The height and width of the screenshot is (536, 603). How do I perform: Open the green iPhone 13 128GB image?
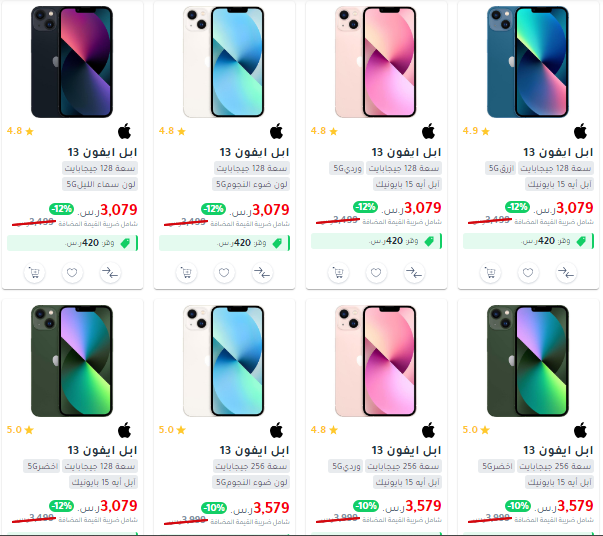(x=72, y=361)
